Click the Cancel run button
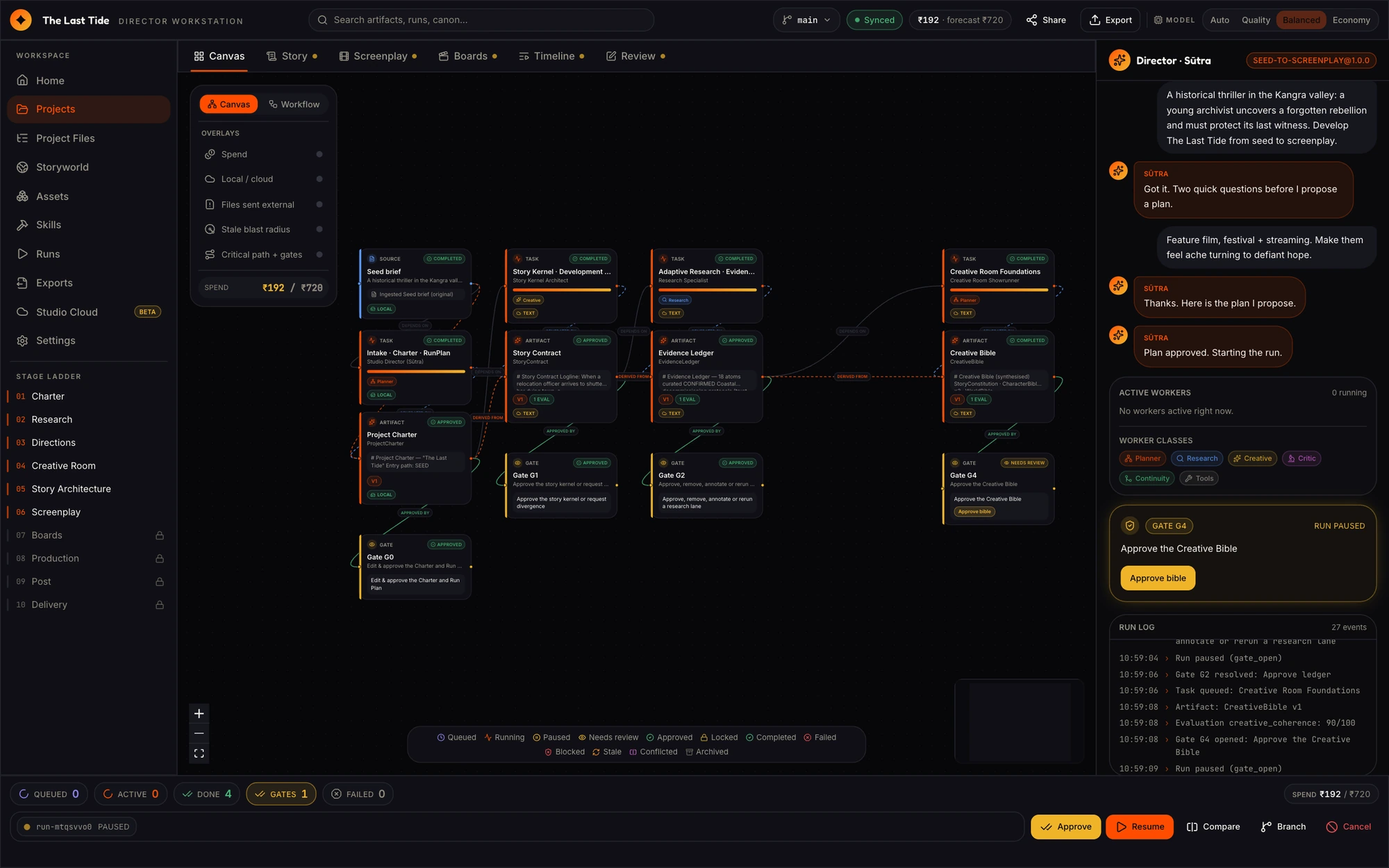Viewport: 1389px width, 868px height. [1349, 827]
